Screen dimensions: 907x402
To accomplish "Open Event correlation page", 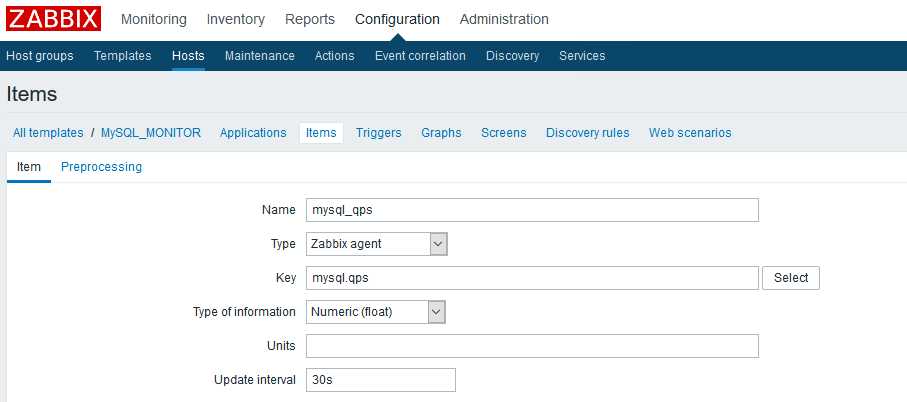I will 420,56.
